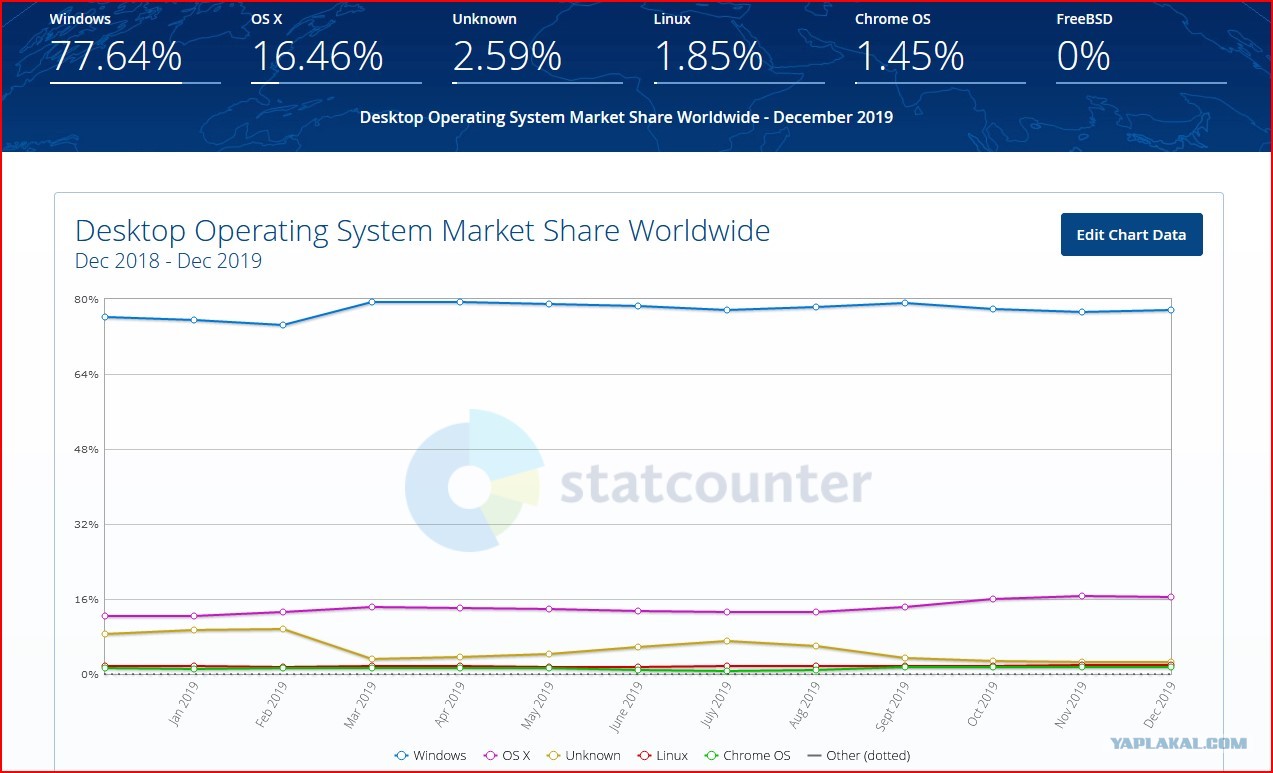Toggle Other (dotted) series in legend
Image resolution: width=1273 pixels, height=773 pixels.
tap(858, 756)
